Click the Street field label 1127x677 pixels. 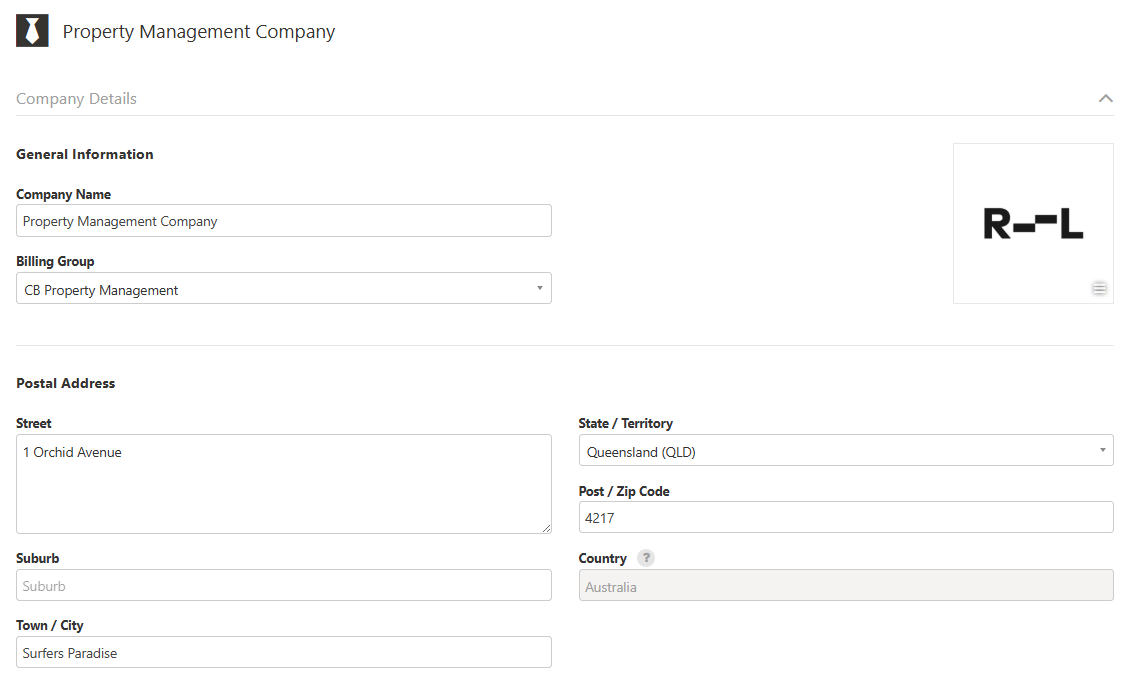point(34,423)
